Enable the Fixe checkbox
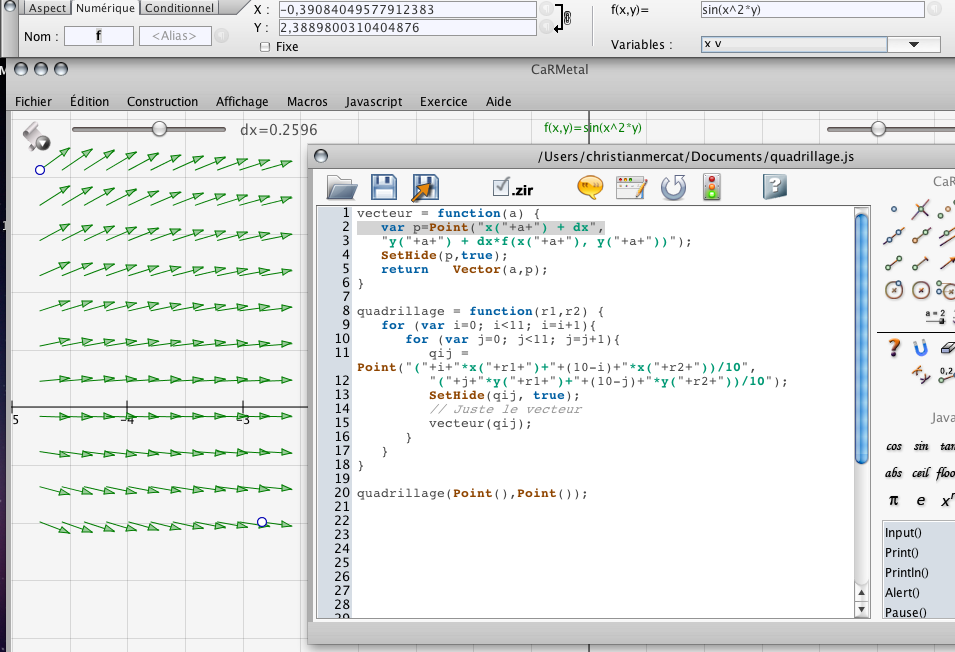 [x=265, y=47]
